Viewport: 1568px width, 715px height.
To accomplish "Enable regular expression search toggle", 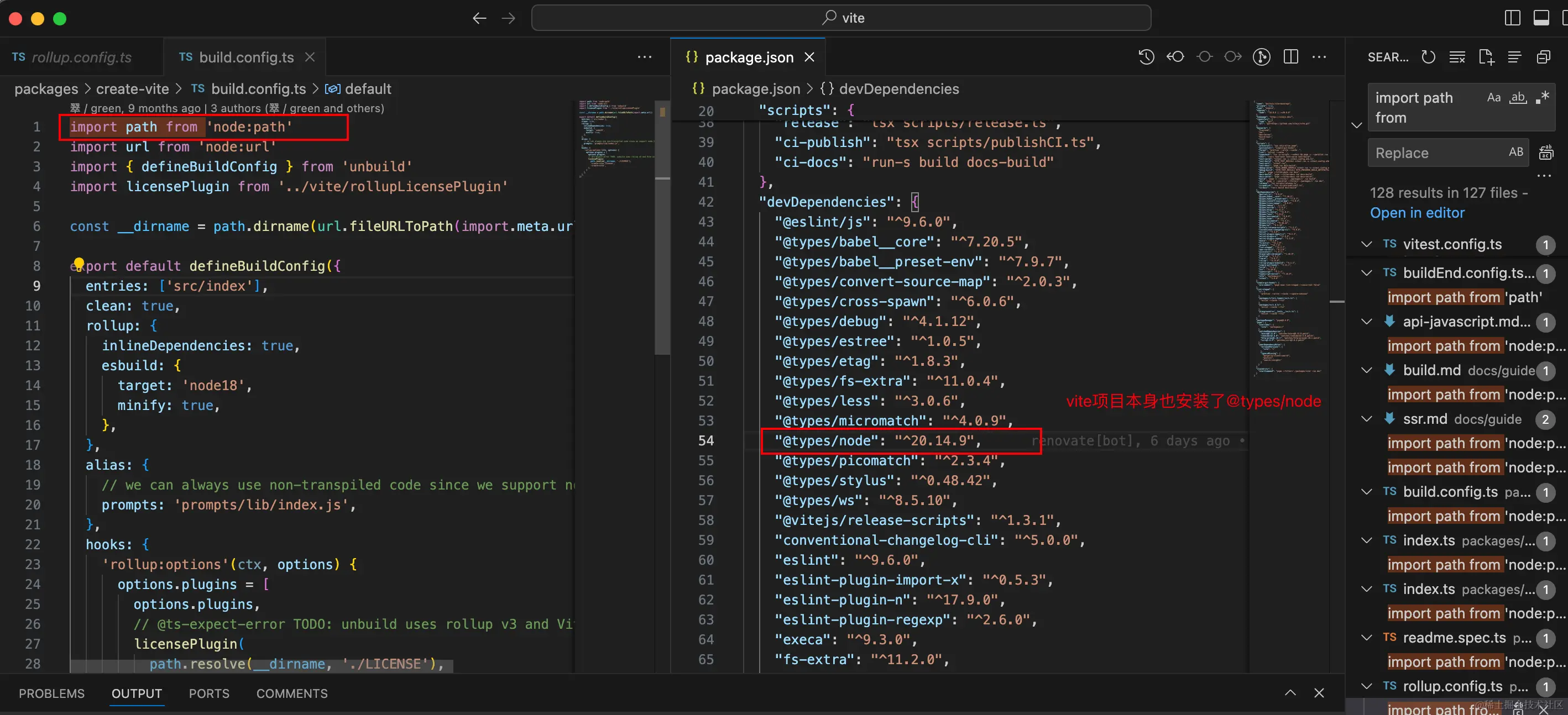I will coord(1542,97).
